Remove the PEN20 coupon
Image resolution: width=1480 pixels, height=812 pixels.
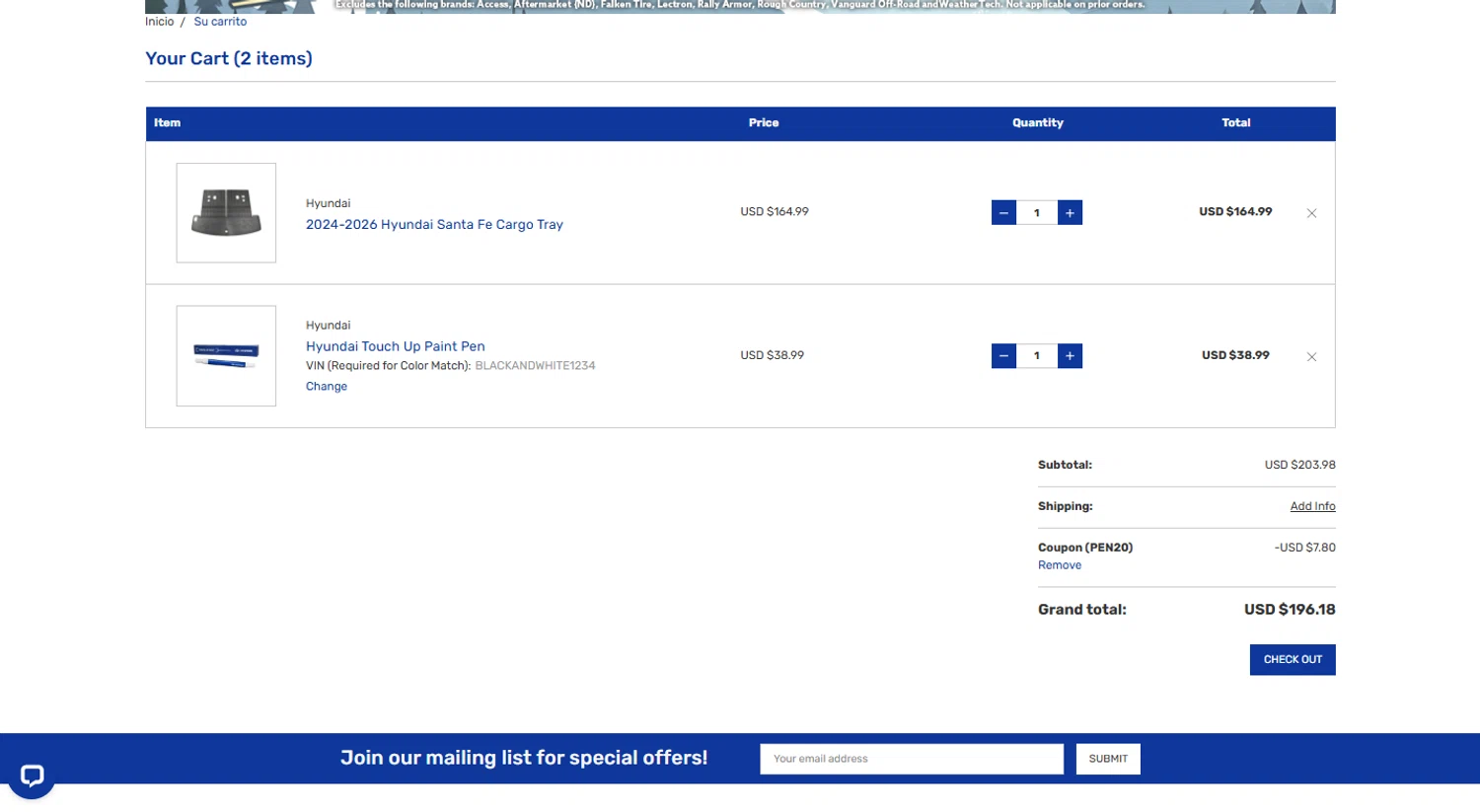1060,565
